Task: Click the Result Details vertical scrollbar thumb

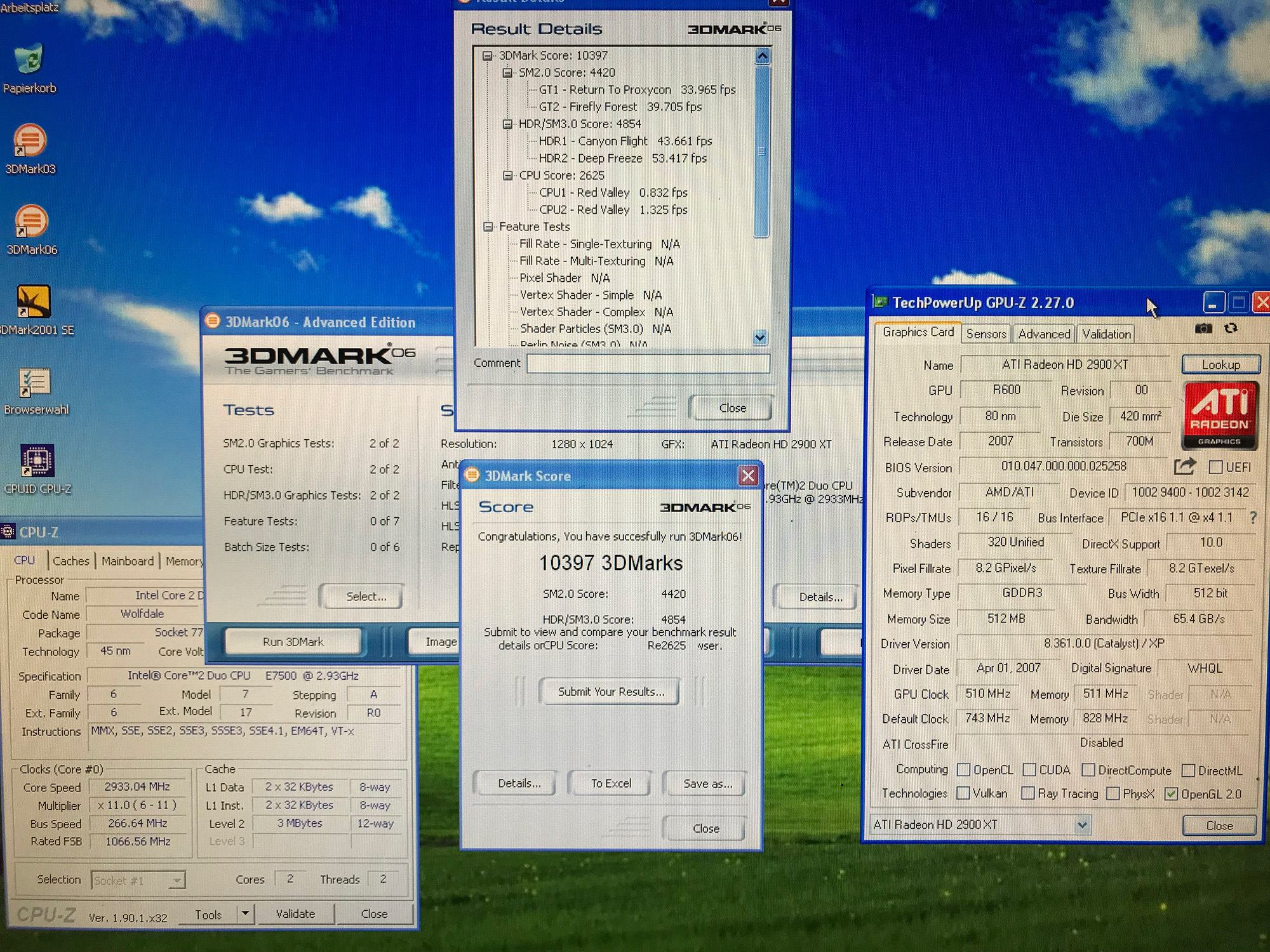Action: 762,151
